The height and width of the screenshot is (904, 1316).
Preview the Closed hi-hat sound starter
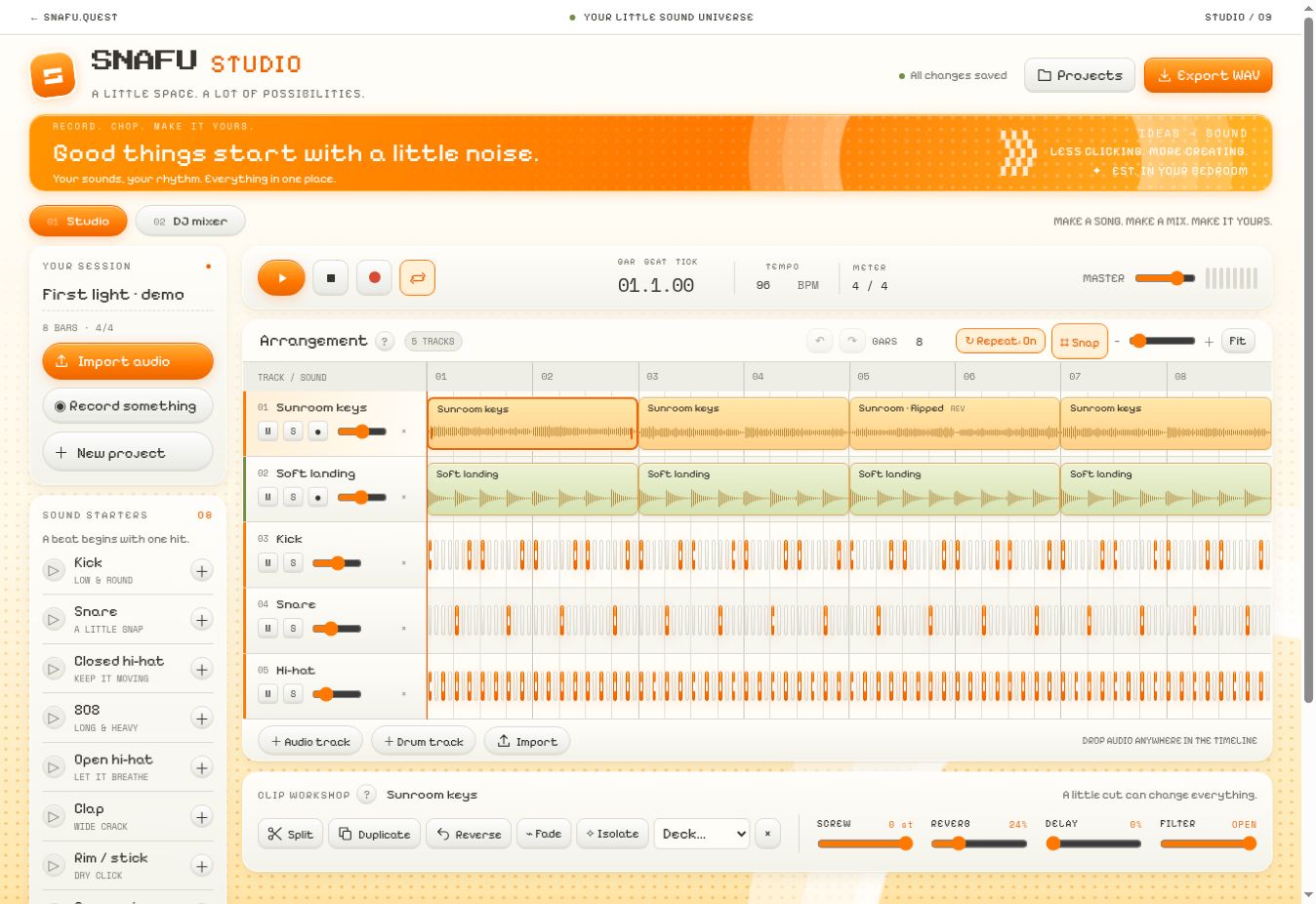pyautogui.click(x=54, y=670)
